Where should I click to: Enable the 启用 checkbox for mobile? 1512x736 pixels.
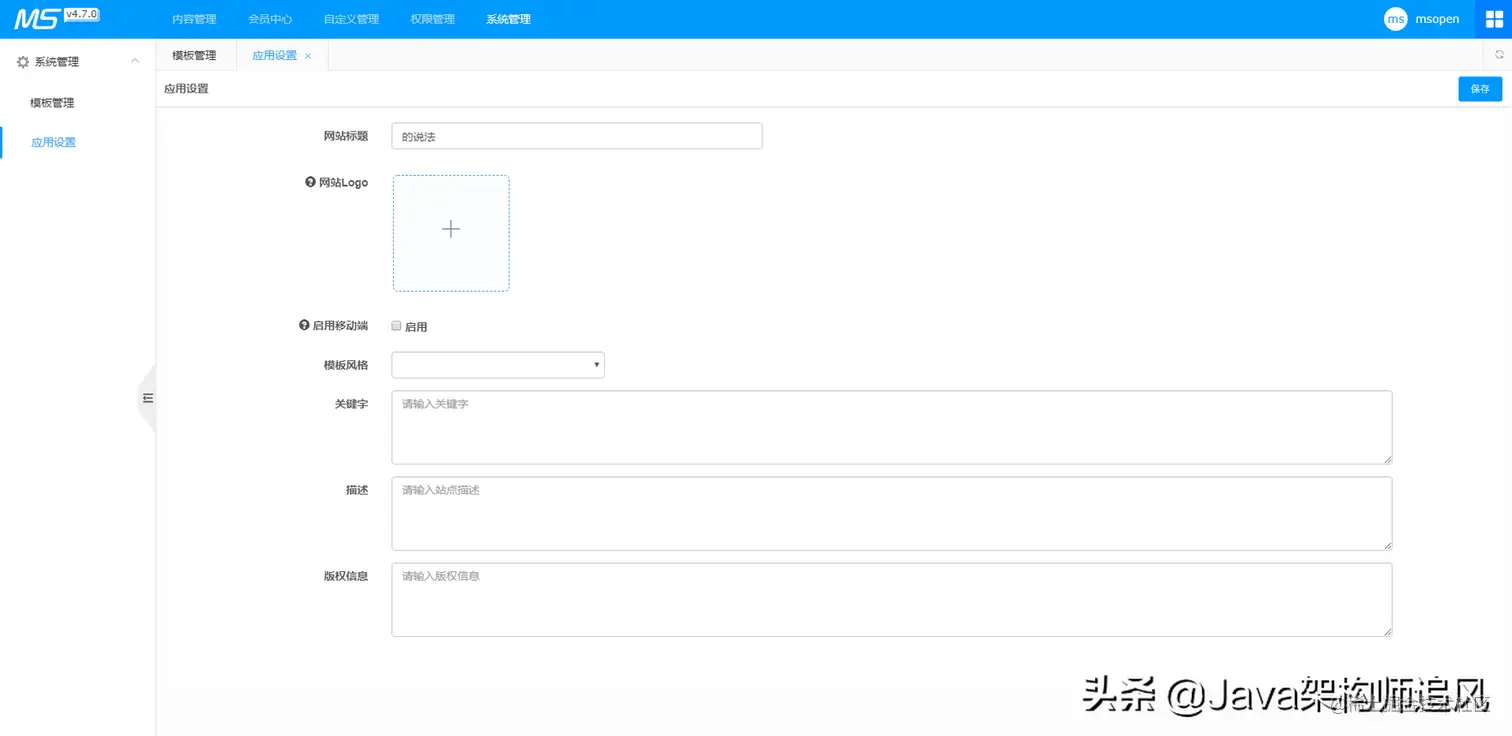coord(396,325)
